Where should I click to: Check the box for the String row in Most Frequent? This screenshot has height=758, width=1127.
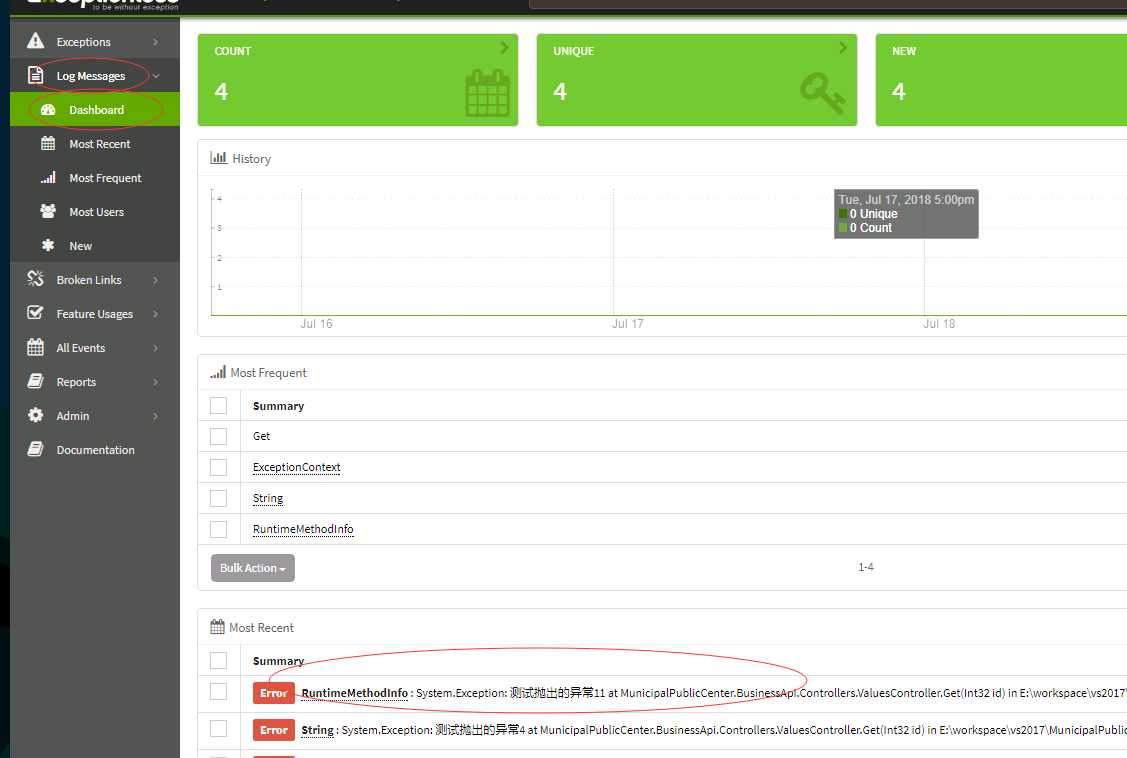click(x=218, y=498)
